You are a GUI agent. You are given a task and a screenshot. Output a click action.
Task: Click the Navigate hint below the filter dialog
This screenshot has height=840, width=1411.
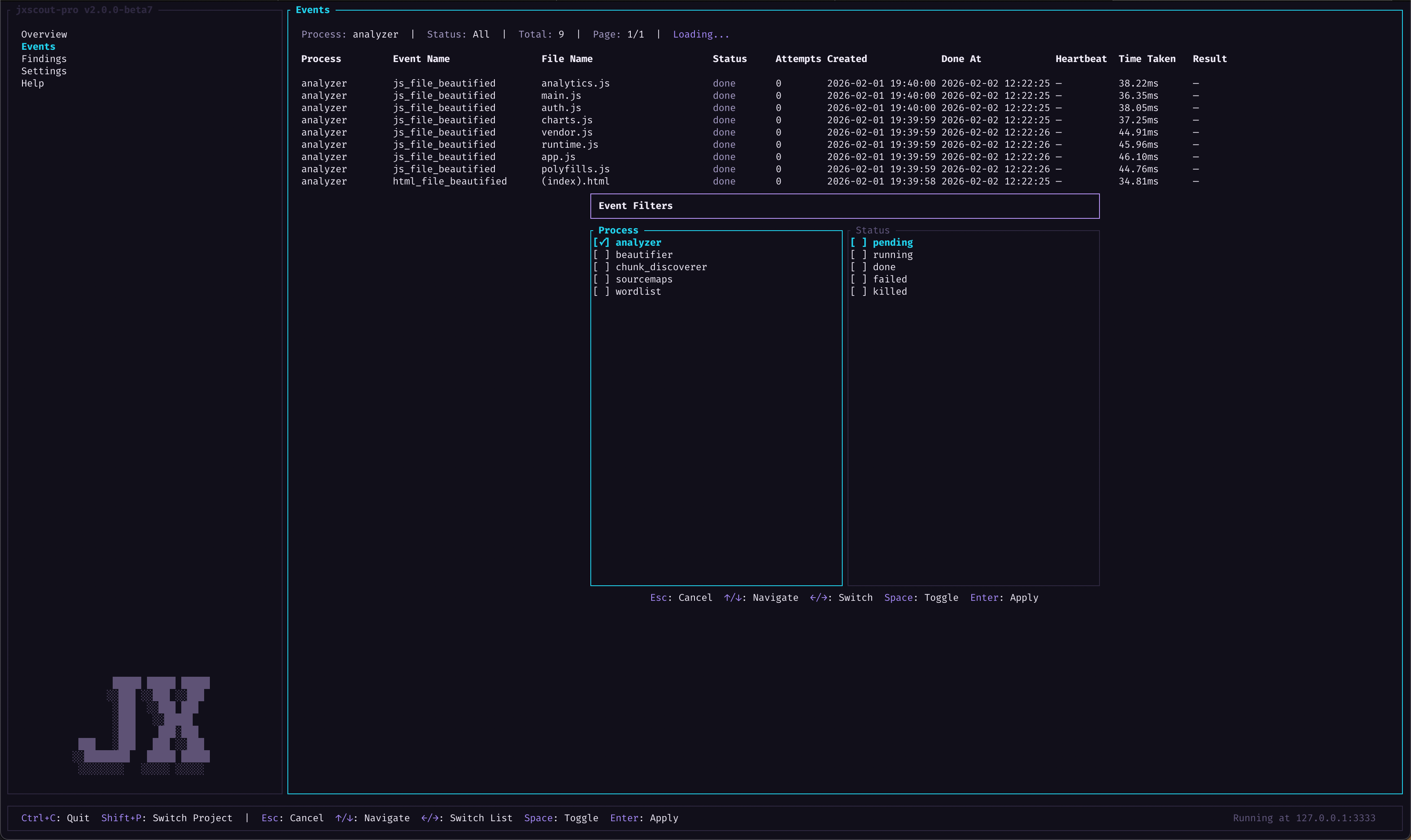click(x=761, y=598)
